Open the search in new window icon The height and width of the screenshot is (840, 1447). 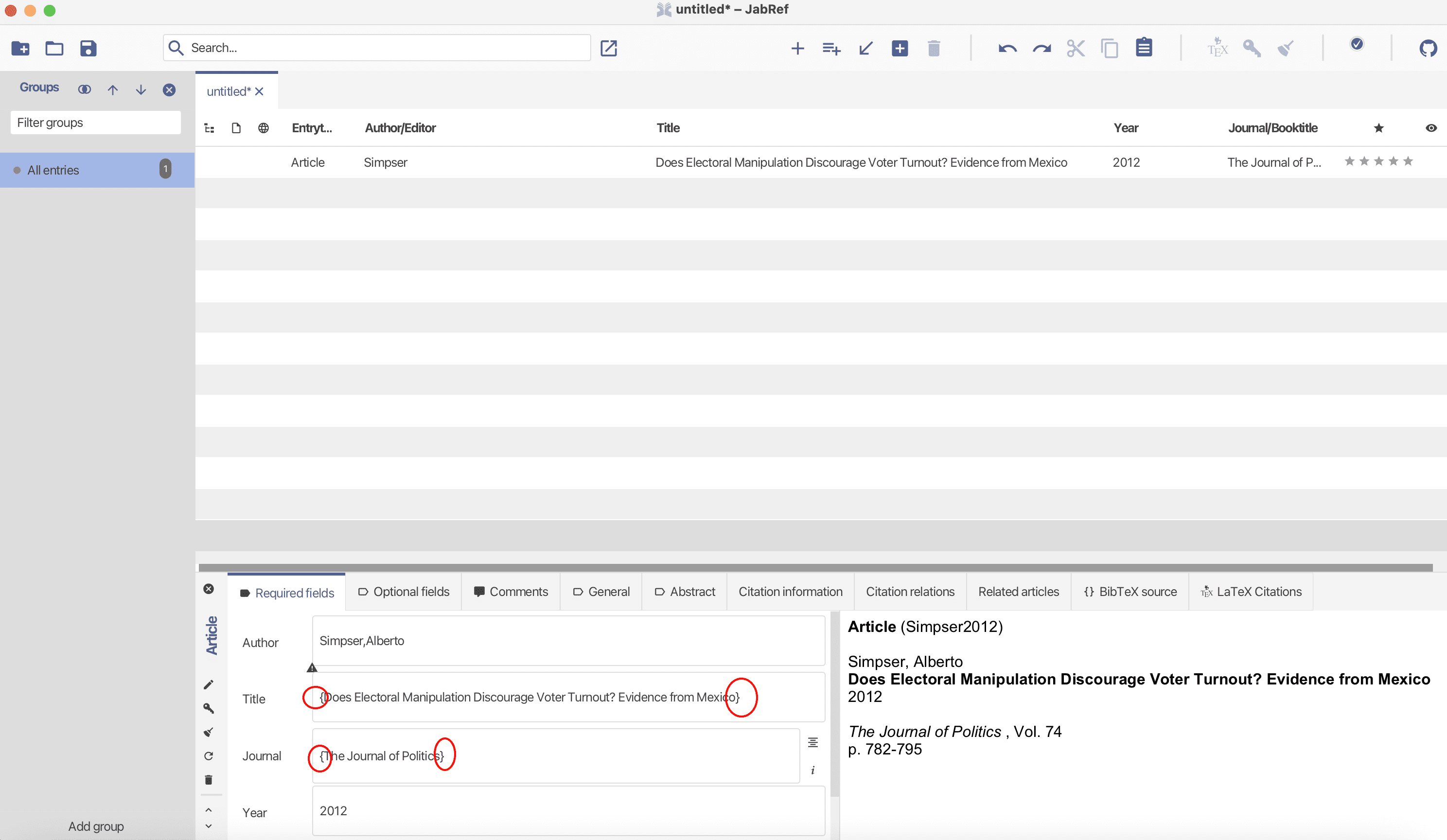pos(609,48)
